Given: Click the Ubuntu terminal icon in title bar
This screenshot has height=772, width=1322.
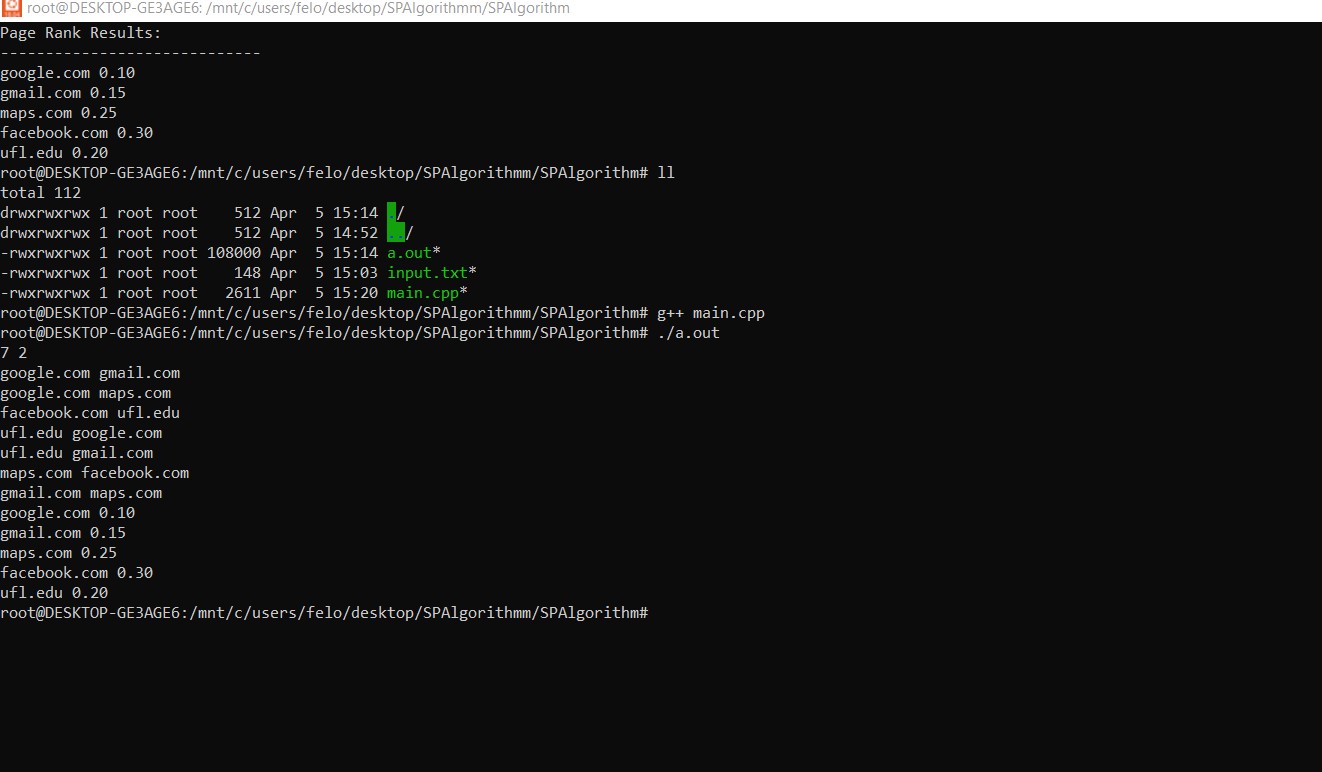Looking at the screenshot, I should [x=11, y=8].
